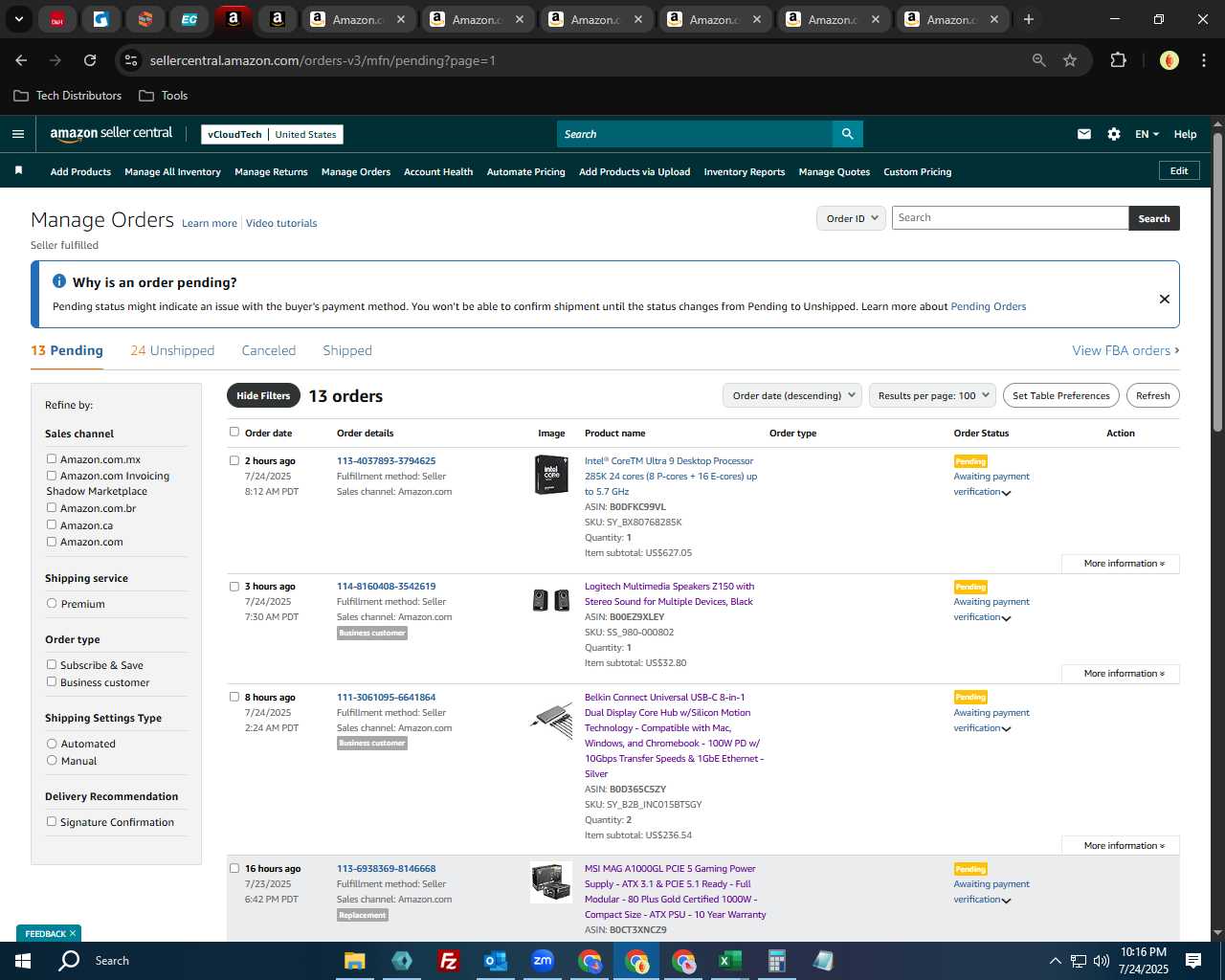
Task: Open order link 114-8160408-3542619
Action: tap(386, 586)
